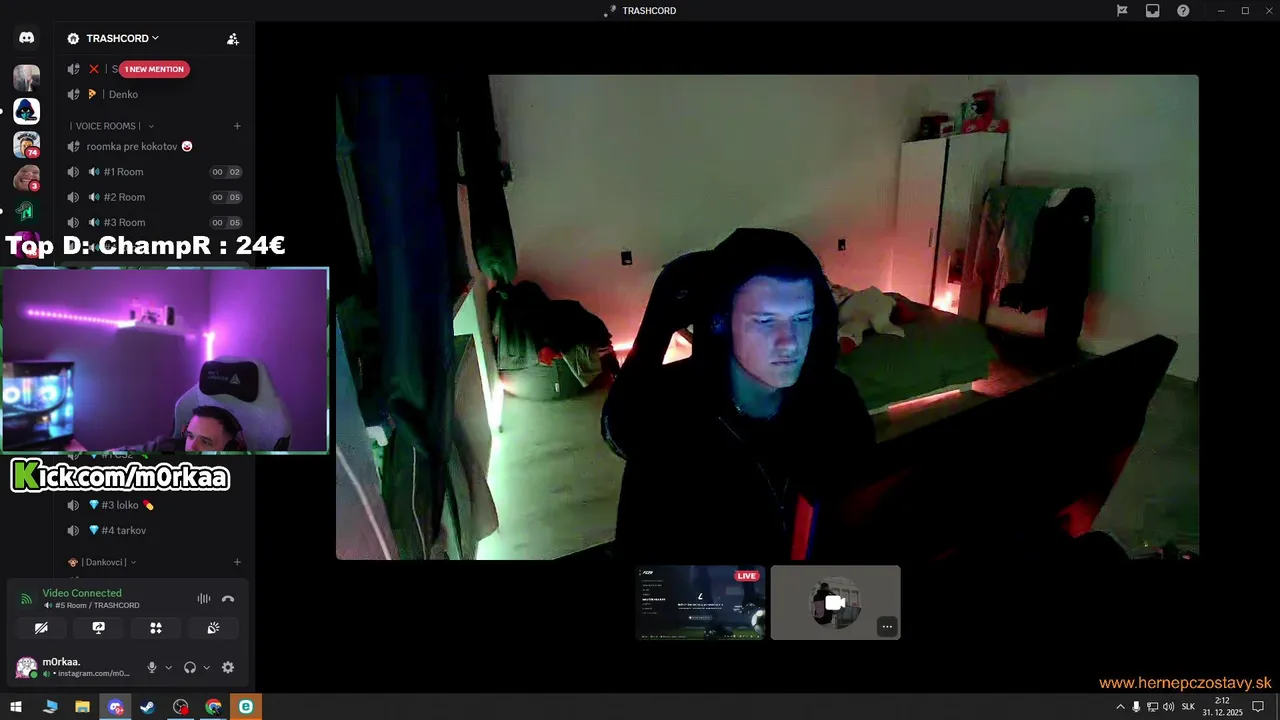1280x720 pixels.
Task: Join roomka pre kokotov voice channel
Action: click(155, 146)
